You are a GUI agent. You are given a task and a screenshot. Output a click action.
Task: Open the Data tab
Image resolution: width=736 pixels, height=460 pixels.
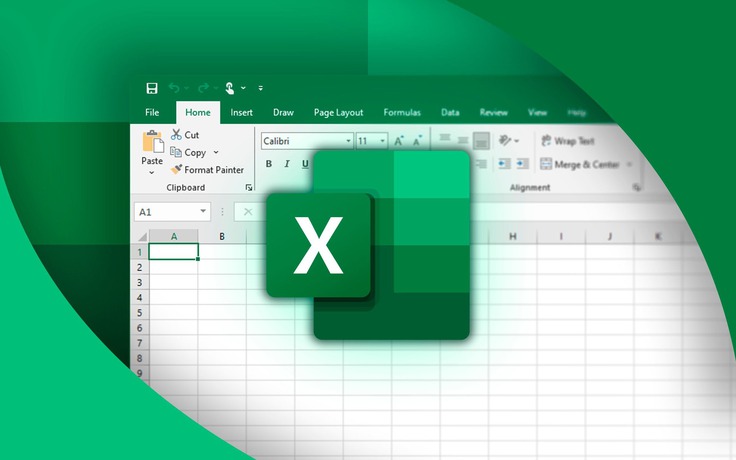click(x=450, y=112)
